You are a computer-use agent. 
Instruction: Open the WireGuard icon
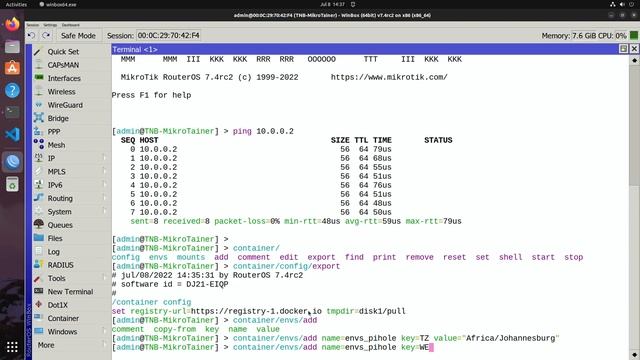click(38, 105)
